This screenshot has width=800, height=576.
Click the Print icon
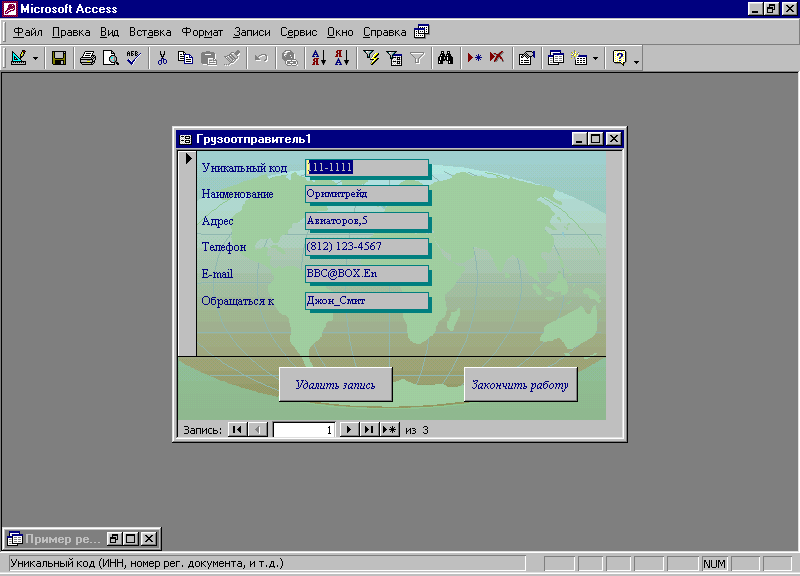[x=88, y=58]
